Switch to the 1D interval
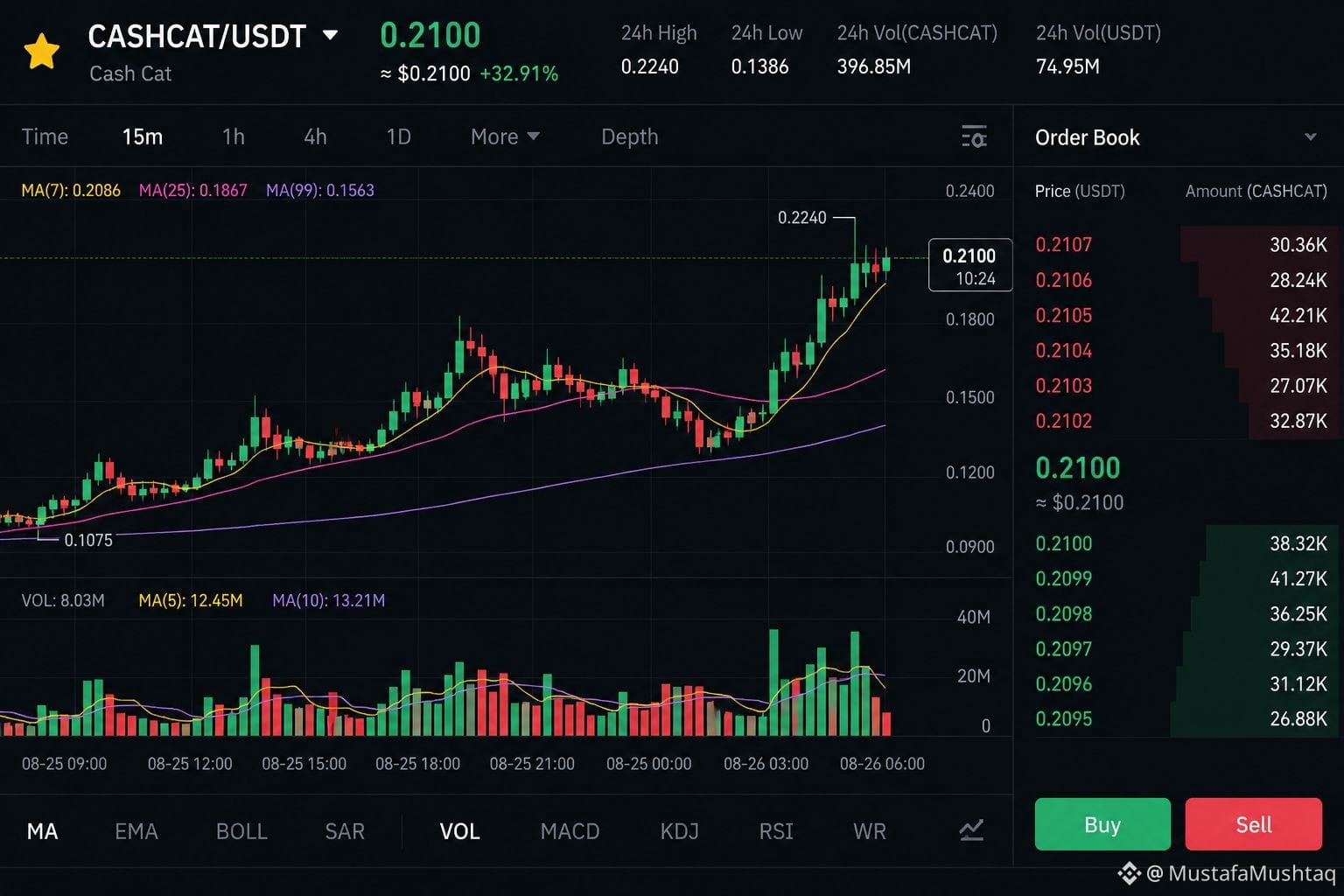The width and height of the screenshot is (1344, 896). (398, 136)
